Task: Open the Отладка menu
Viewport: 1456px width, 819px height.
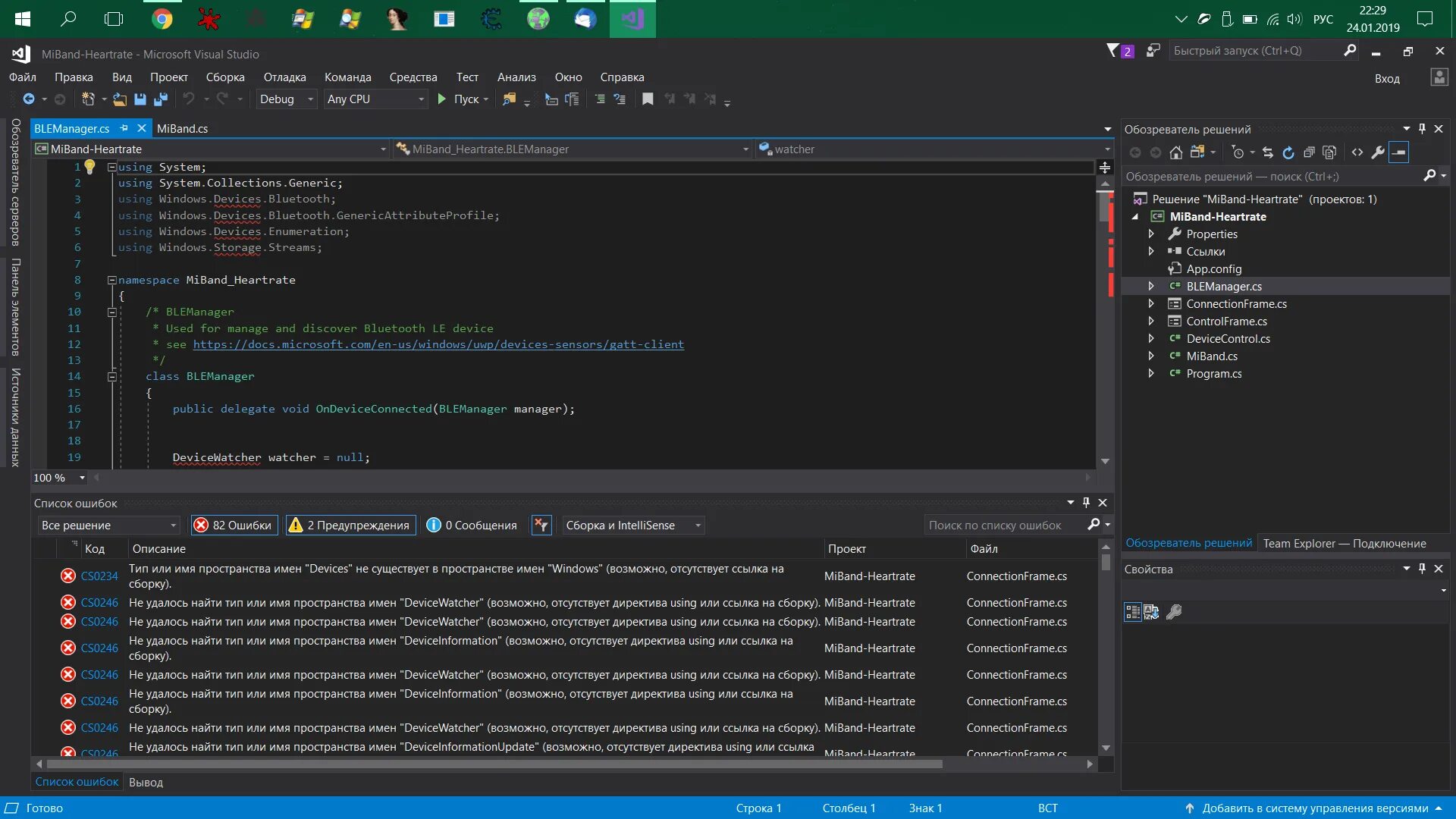Action: click(x=284, y=77)
